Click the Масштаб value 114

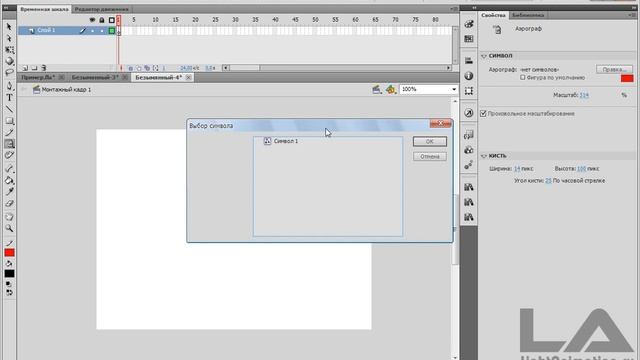pos(584,95)
